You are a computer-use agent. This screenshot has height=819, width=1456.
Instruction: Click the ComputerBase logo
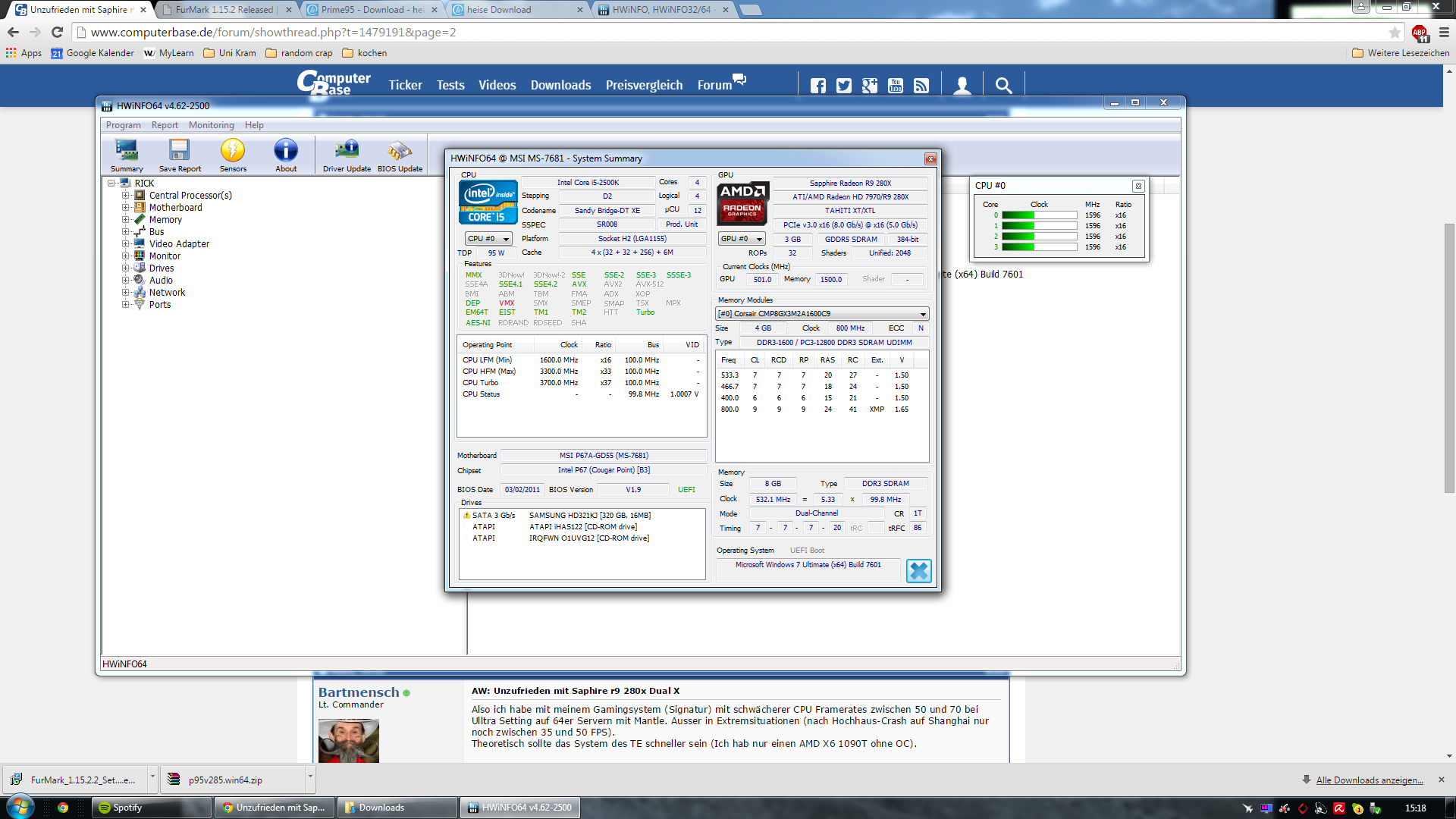click(334, 83)
